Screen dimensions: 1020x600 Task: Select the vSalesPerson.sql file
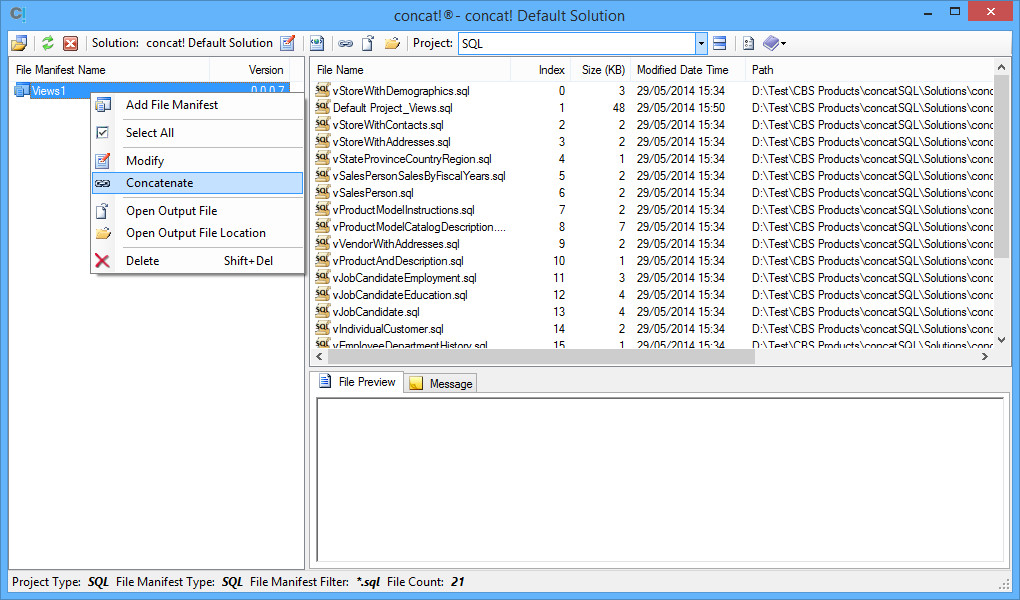[373, 193]
